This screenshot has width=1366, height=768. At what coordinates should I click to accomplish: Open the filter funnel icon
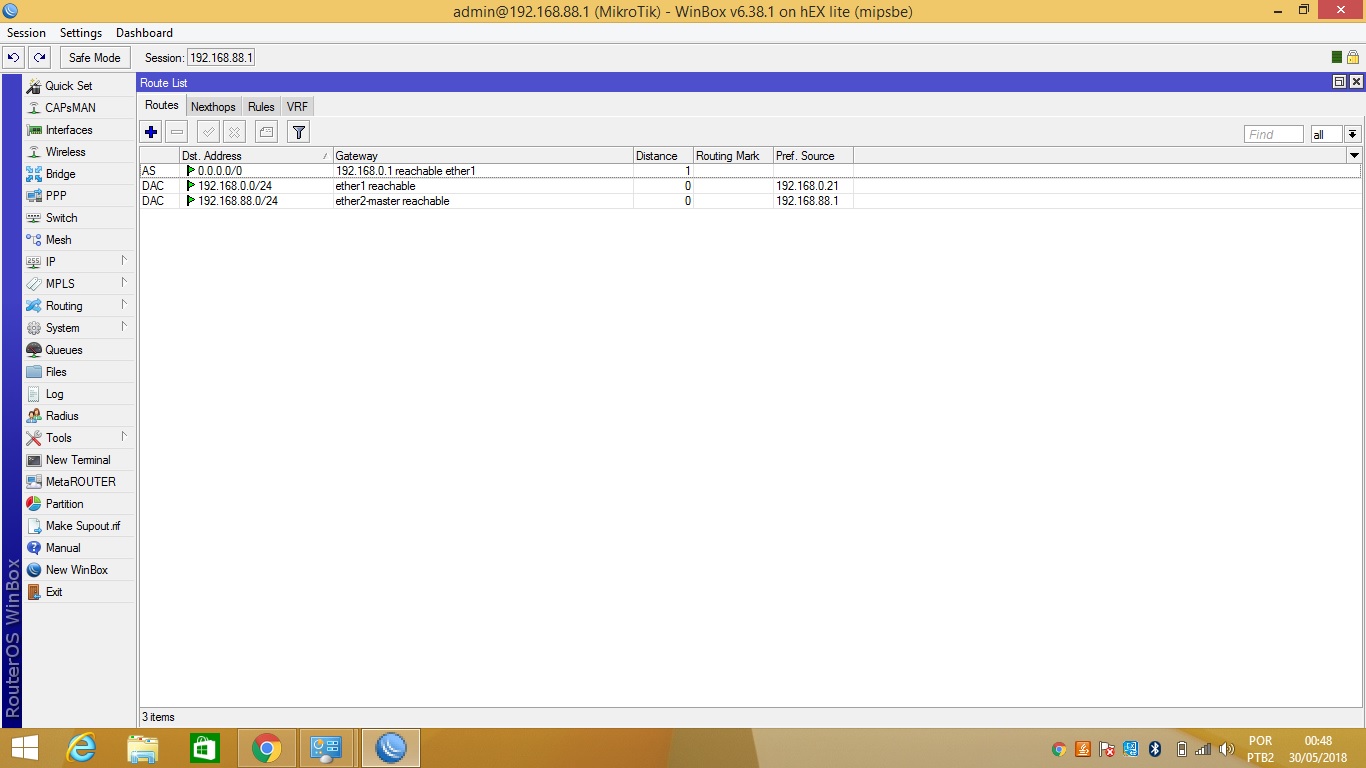[x=298, y=132]
